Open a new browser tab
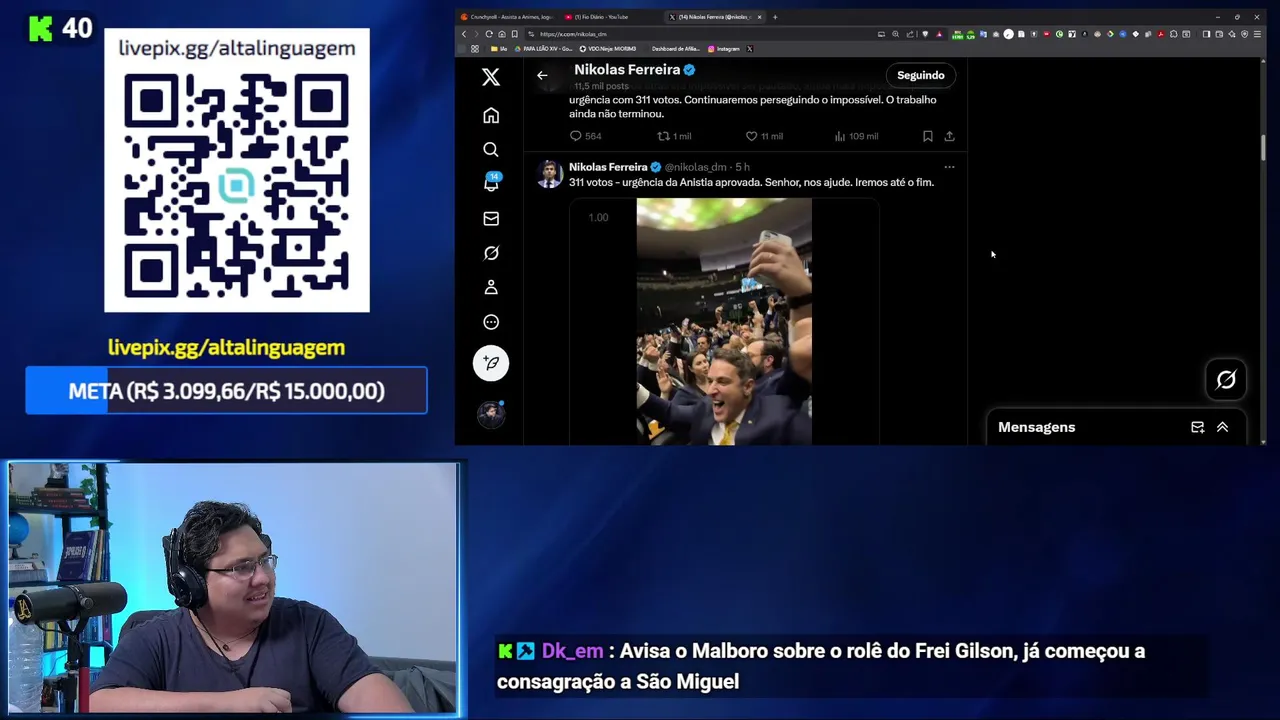Screen dimensions: 1280x720 775,17
